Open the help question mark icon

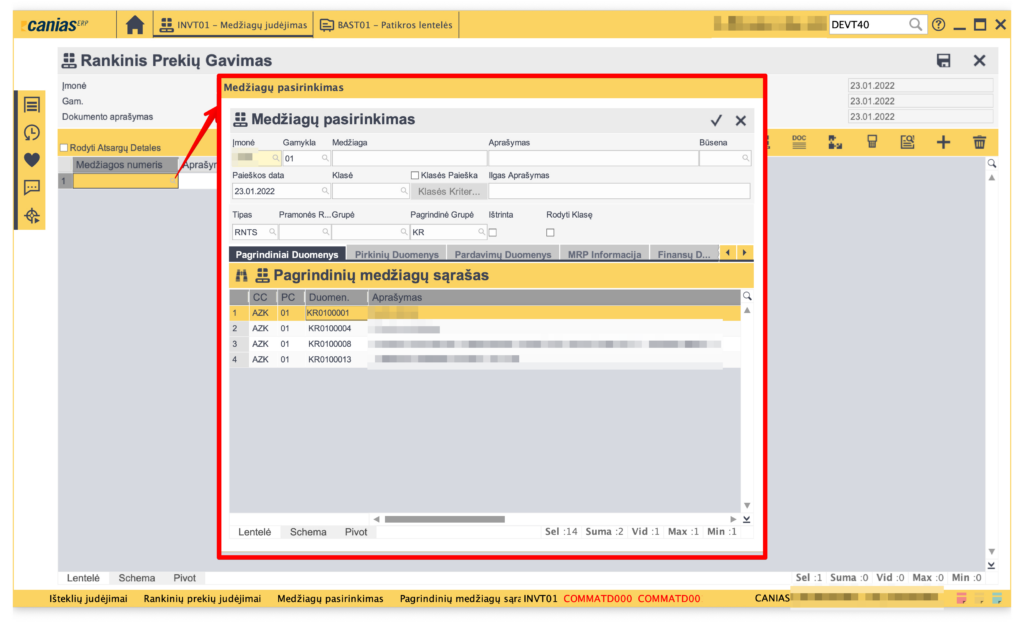[938, 25]
